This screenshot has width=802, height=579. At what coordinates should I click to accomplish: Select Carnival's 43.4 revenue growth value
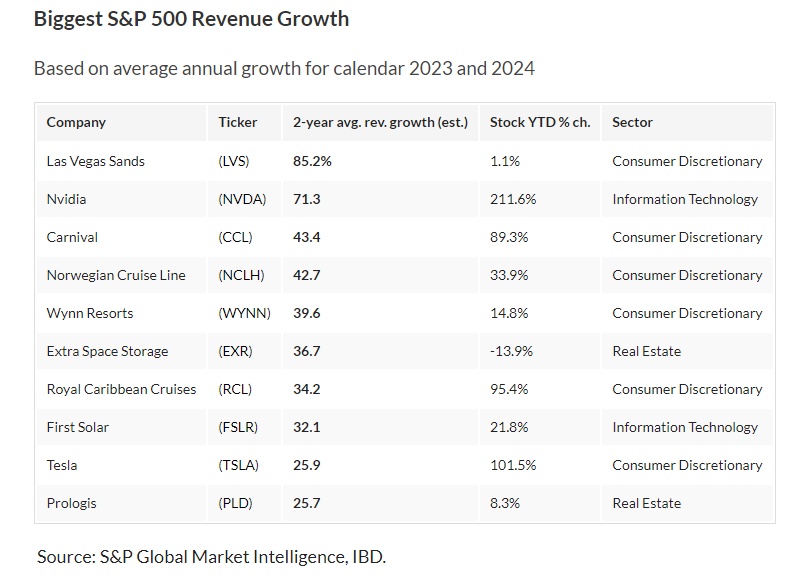click(306, 237)
